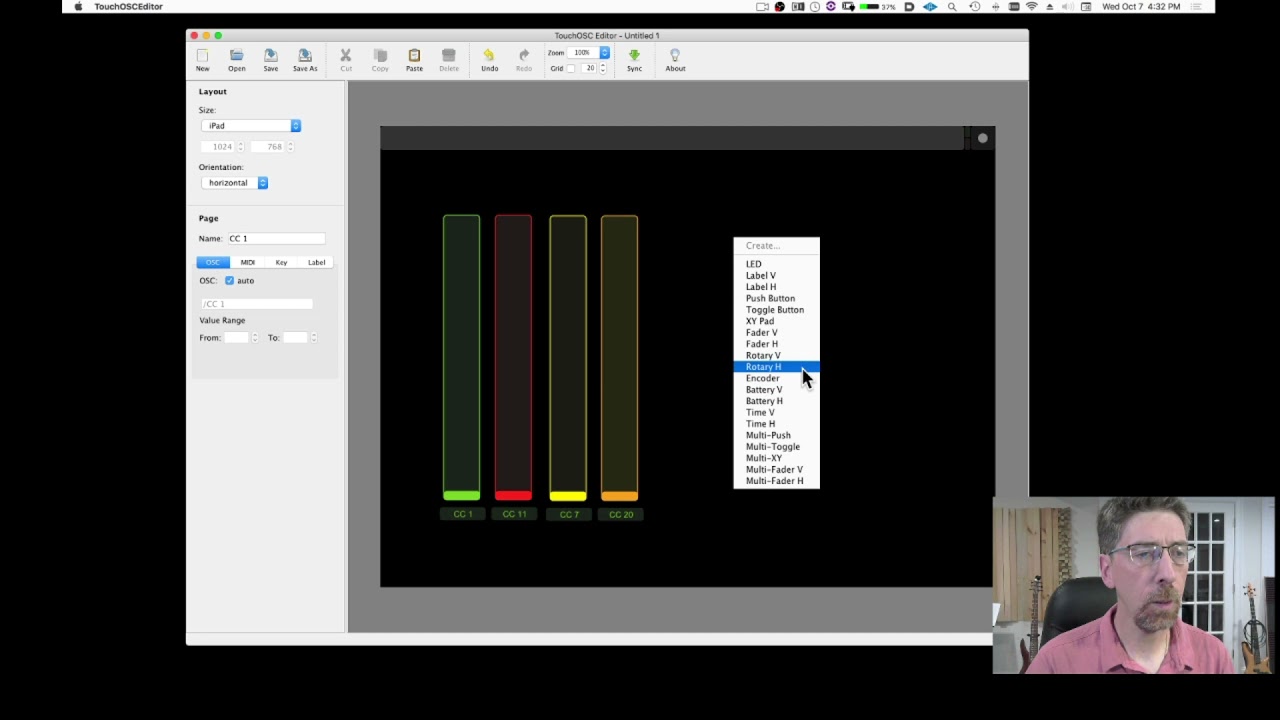Adjust the layout height 768 stepper
Image resolution: width=1280 pixels, height=720 pixels.
click(290, 147)
